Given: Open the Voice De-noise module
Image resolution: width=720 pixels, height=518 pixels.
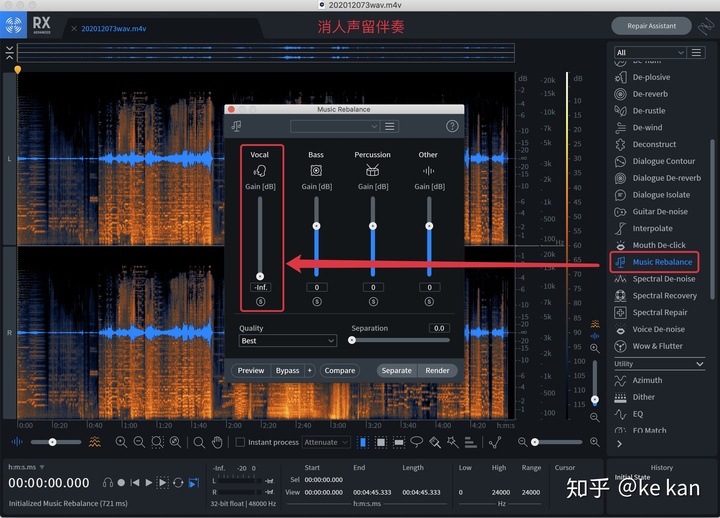Looking at the screenshot, I should point(650,329).
